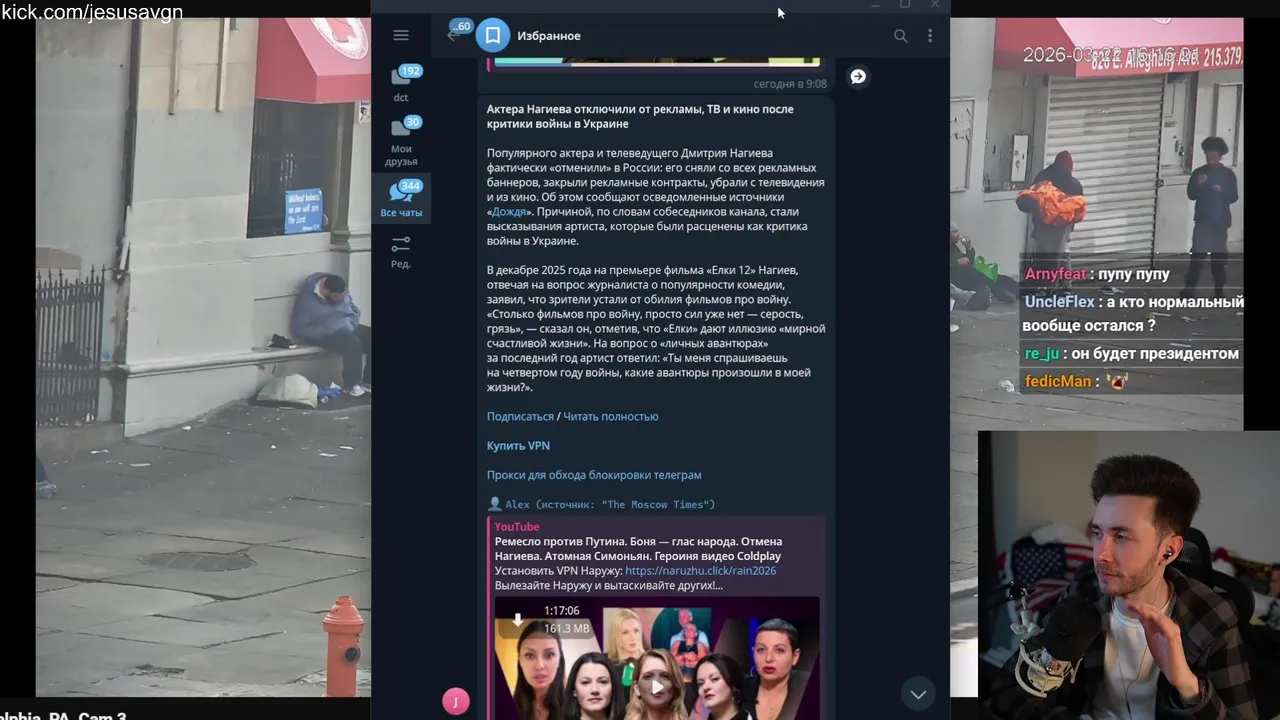The image size is (1280, 720).
Task: Click the Избранное chat title
Action: click(548, 36)
